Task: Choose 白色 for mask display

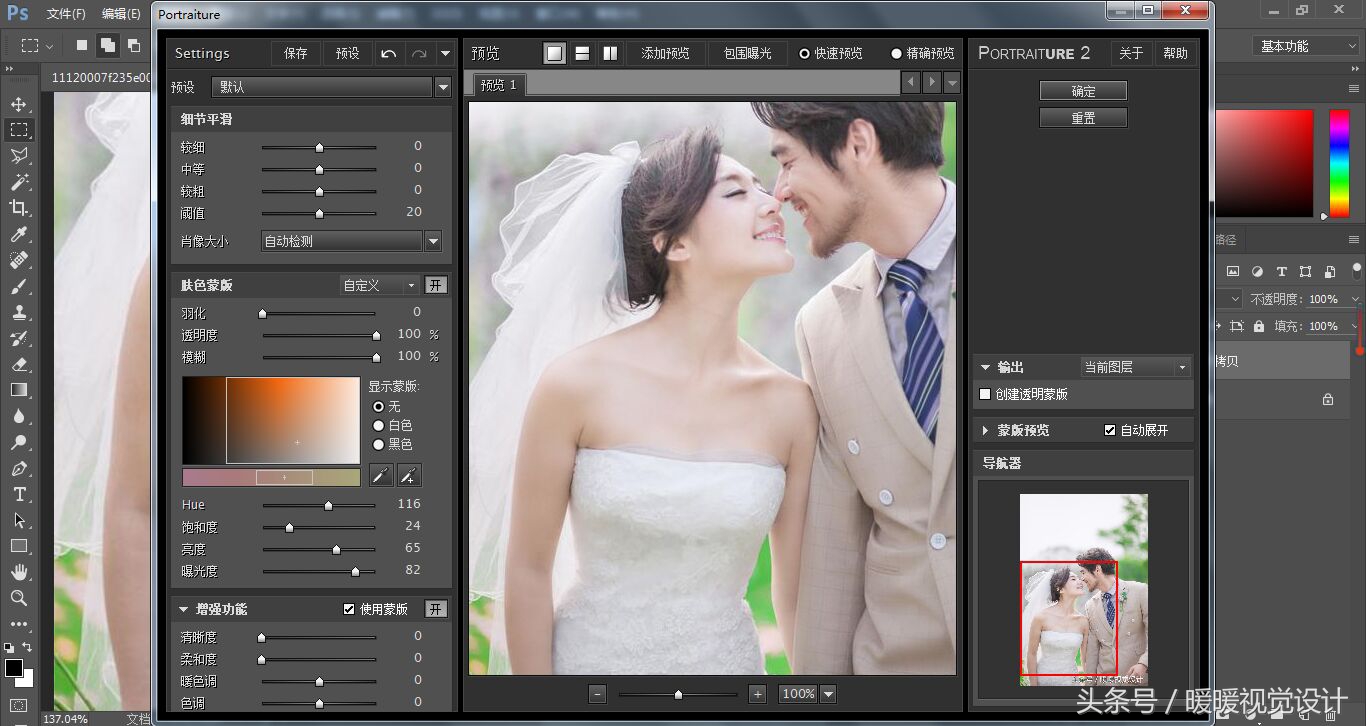Action: 378,426
